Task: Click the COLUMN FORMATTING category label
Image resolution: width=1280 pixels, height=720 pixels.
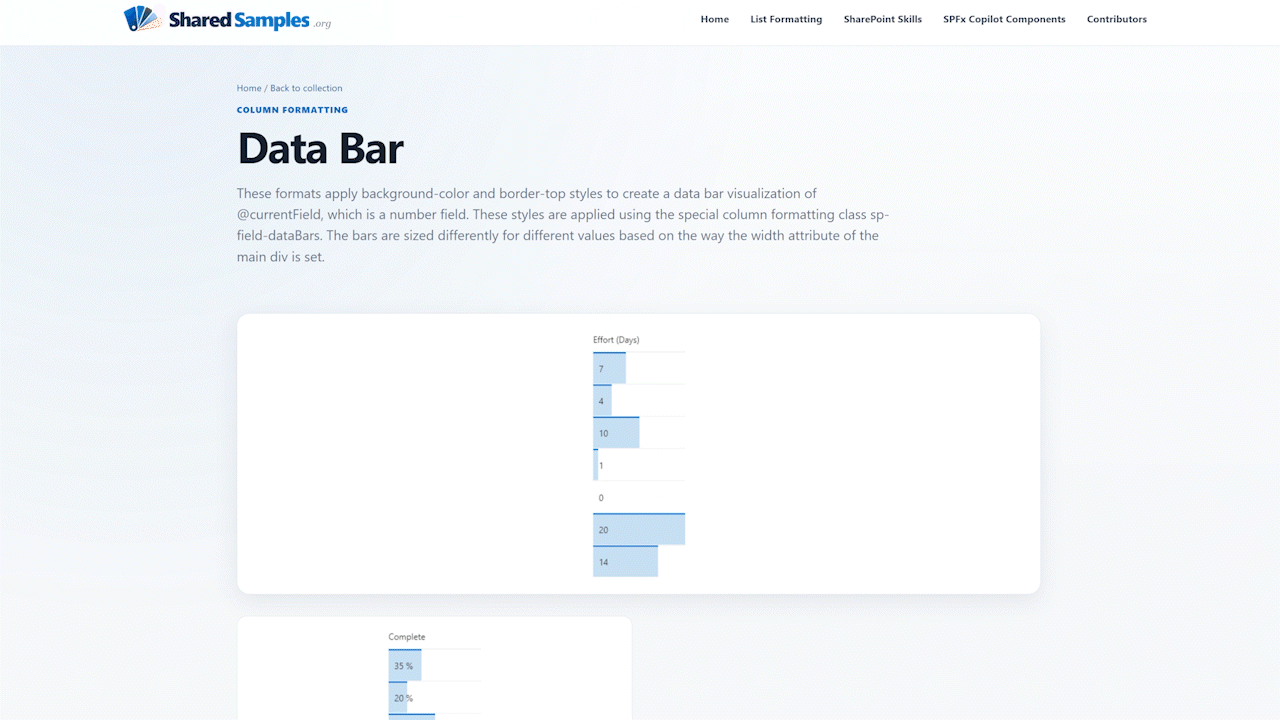Action: click(293, 110)
